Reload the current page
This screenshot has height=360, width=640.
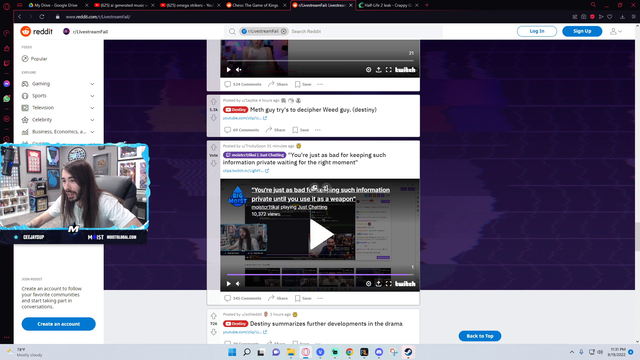[42, 17]
